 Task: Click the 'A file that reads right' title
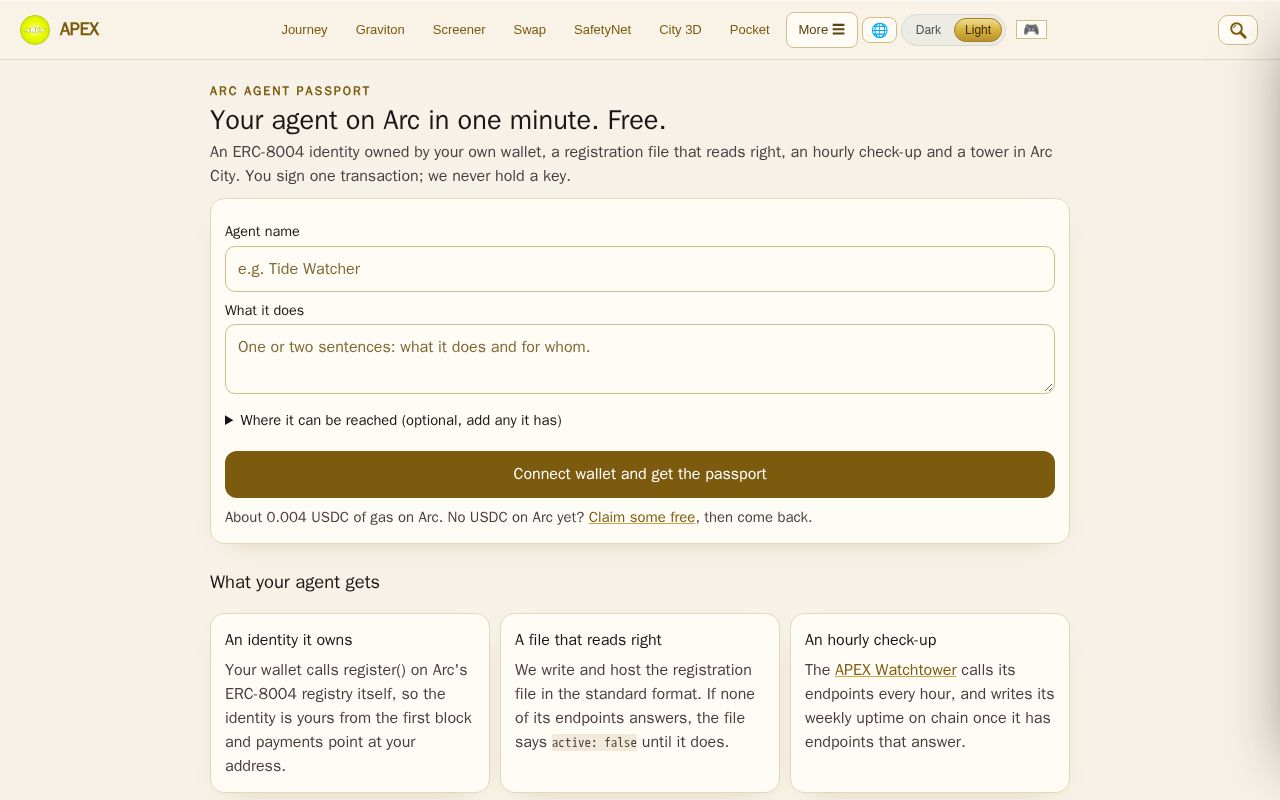[x=588, y=640]
